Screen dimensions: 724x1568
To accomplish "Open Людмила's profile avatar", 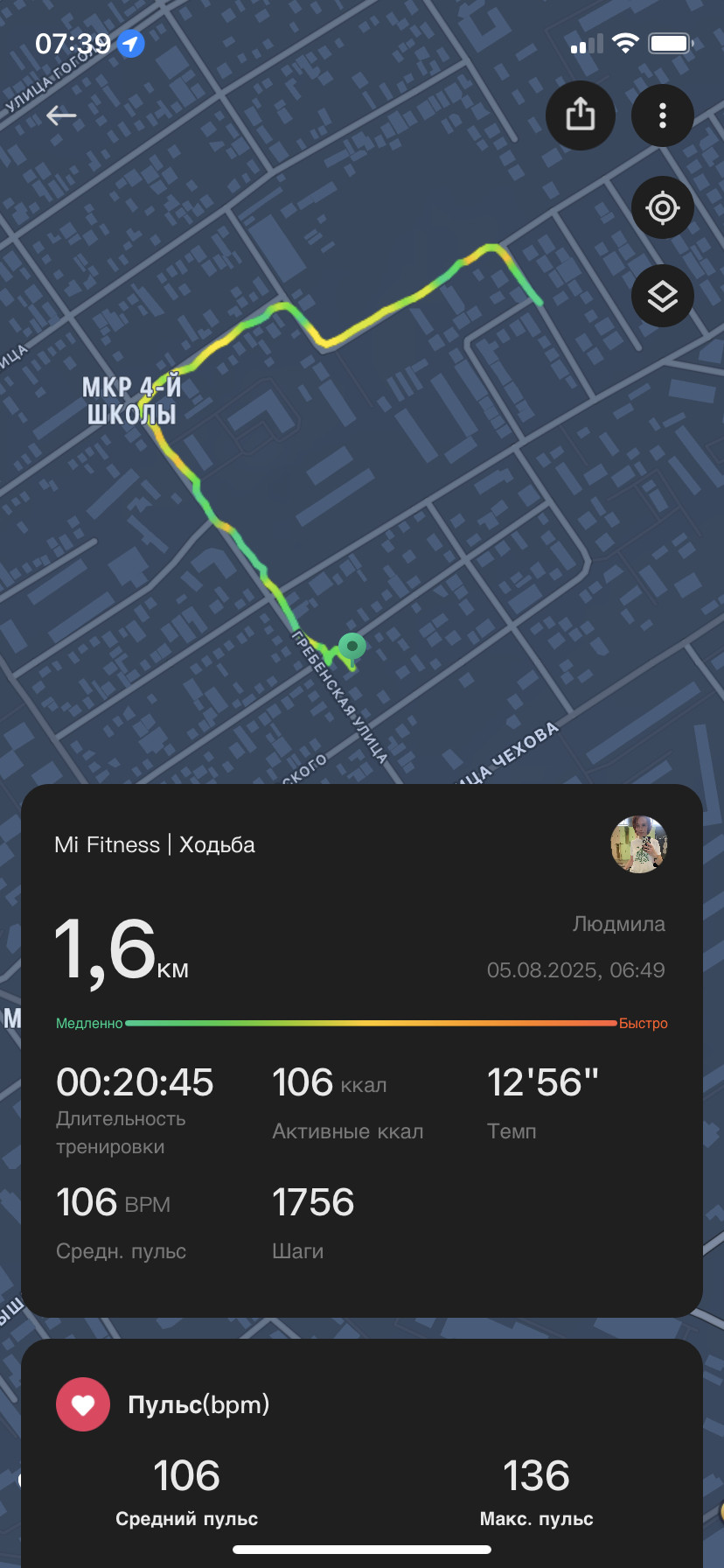I will click(x=639, y=844).
